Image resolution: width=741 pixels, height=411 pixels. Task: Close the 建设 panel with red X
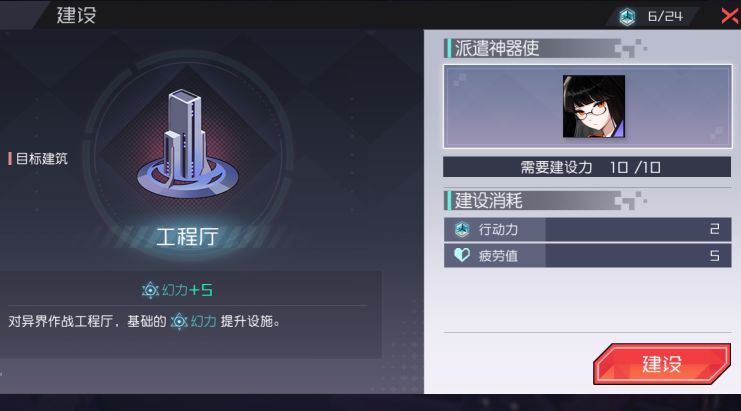[731, 16]
